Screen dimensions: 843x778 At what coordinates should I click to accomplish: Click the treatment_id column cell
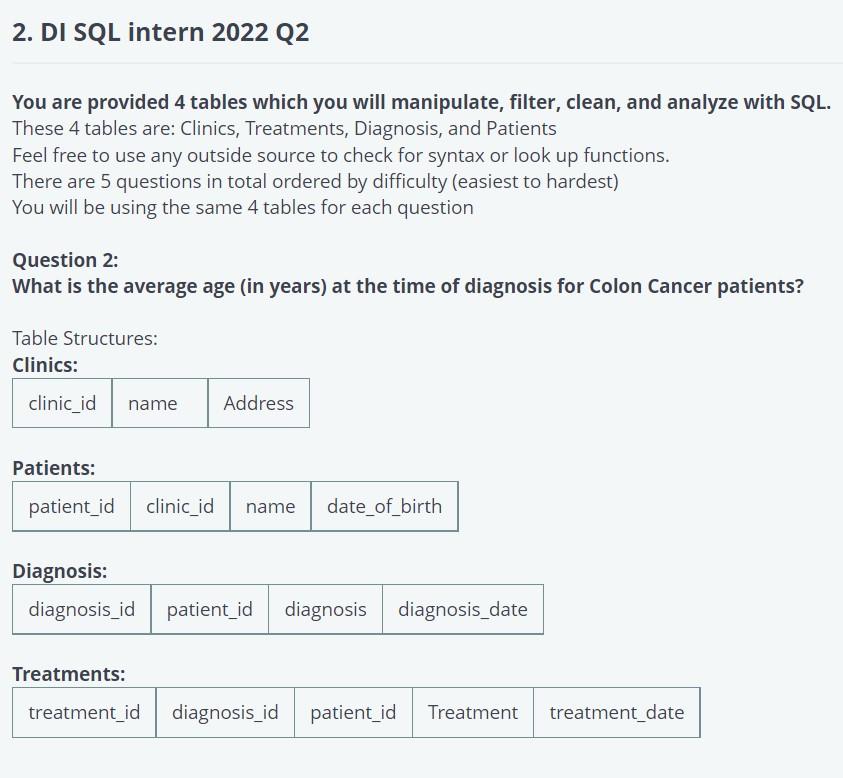click(84, 712)
